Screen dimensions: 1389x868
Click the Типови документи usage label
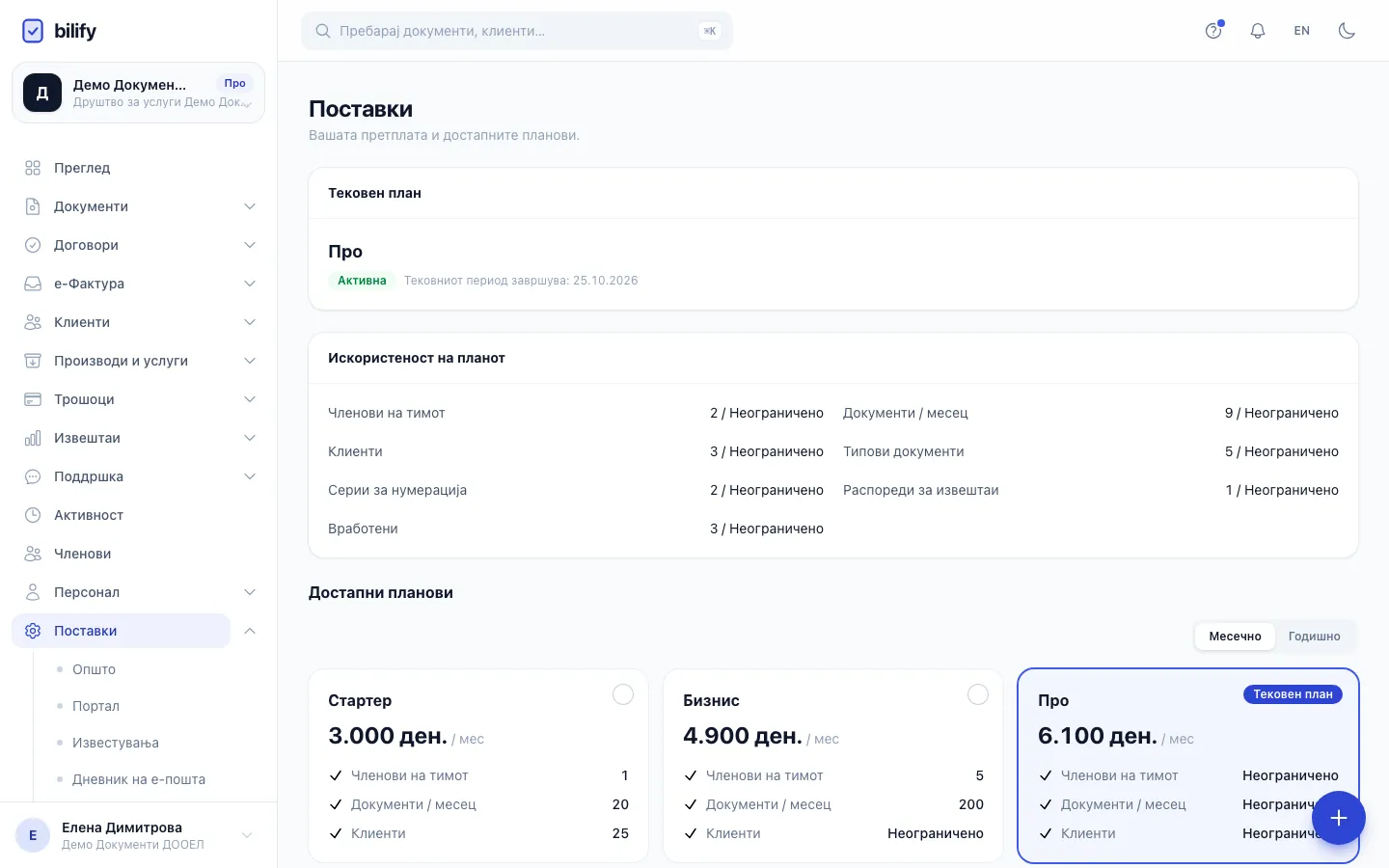(904, 451)
